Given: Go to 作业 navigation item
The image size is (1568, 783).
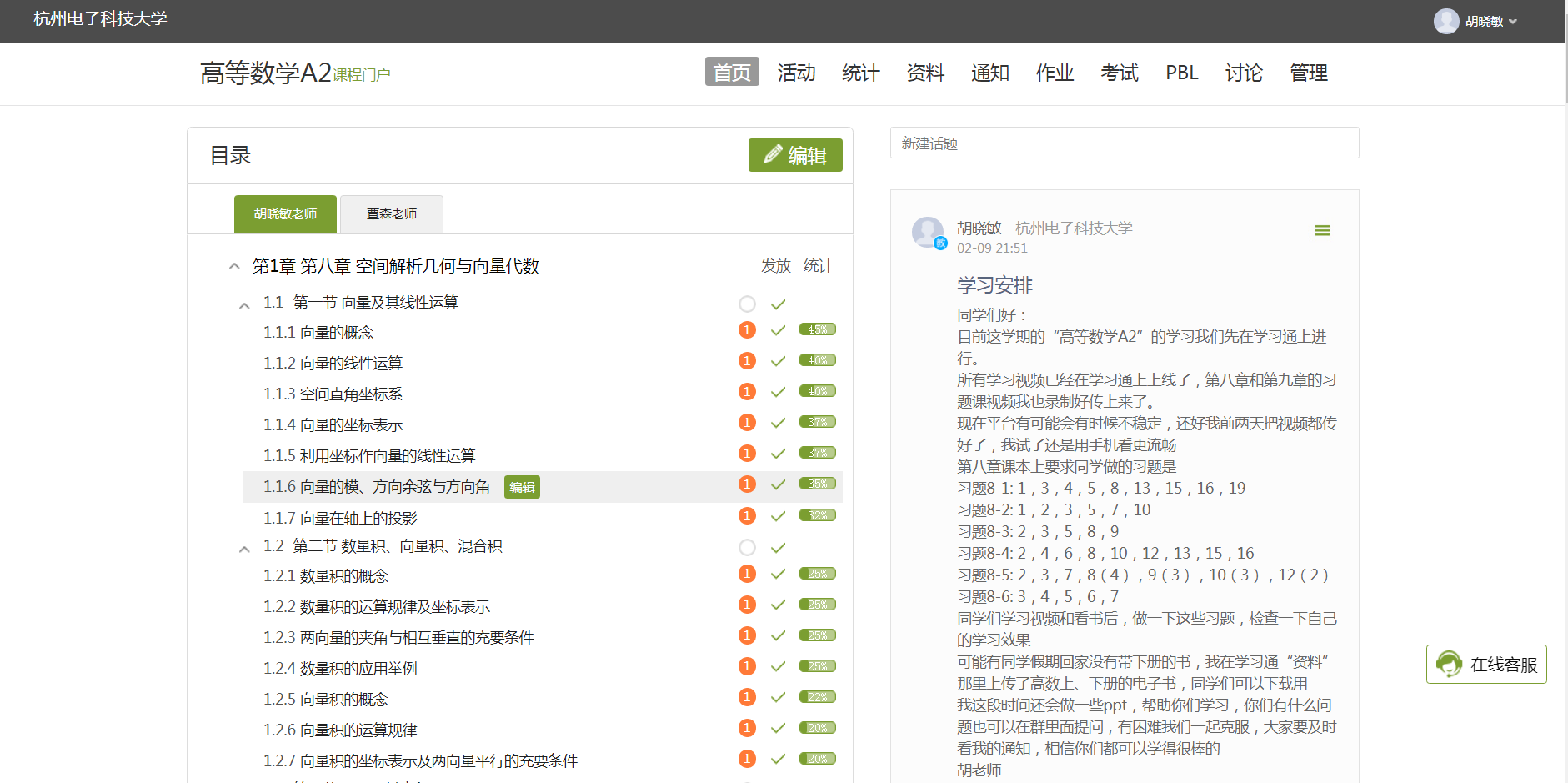Looking at the screenshot, I should (1055, 73).
